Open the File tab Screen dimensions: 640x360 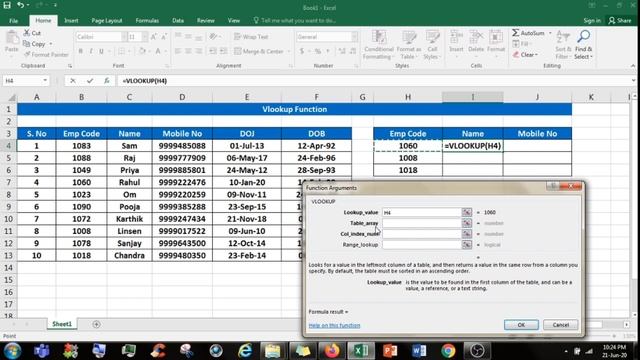click(13, 20)
